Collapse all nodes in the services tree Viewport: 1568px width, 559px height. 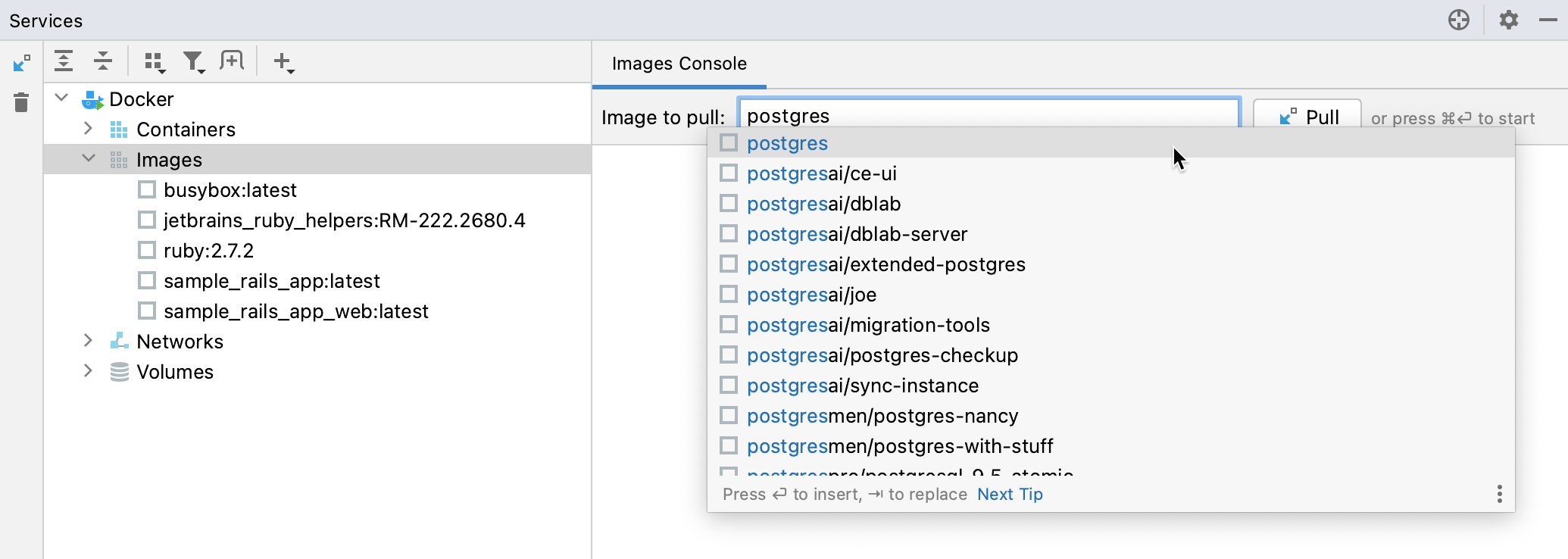pos(102,61)
